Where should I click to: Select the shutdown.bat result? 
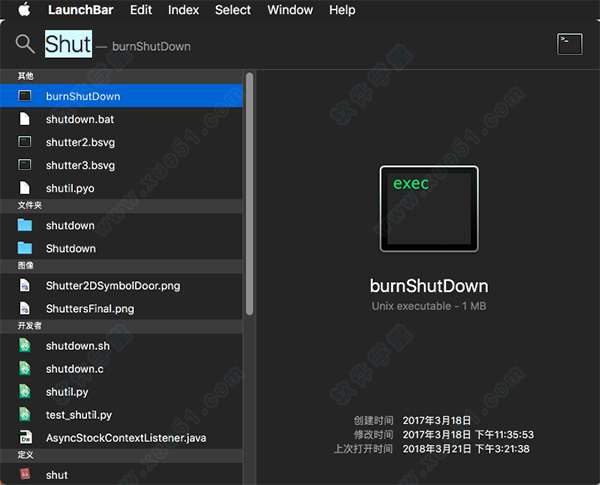(x=121, y=119)
